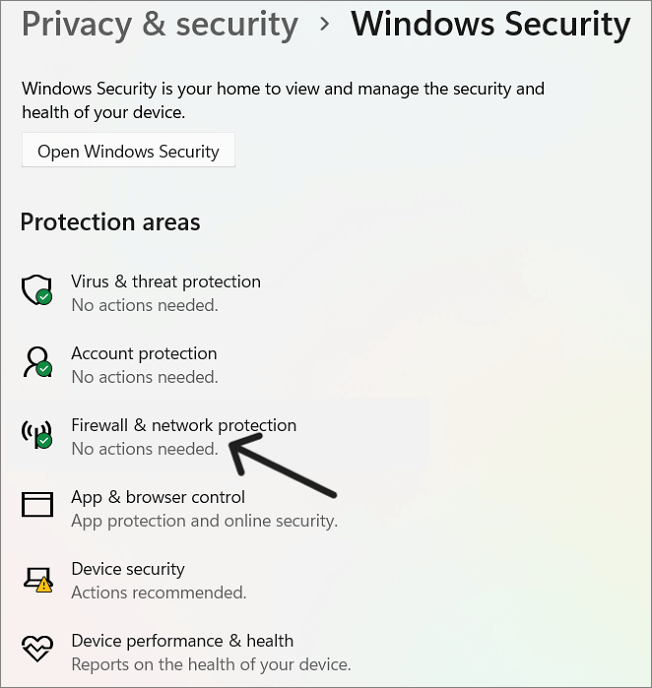Screen dimensions: 652x688
Task: Select Device performance & health label
Action: click(182, 642)
